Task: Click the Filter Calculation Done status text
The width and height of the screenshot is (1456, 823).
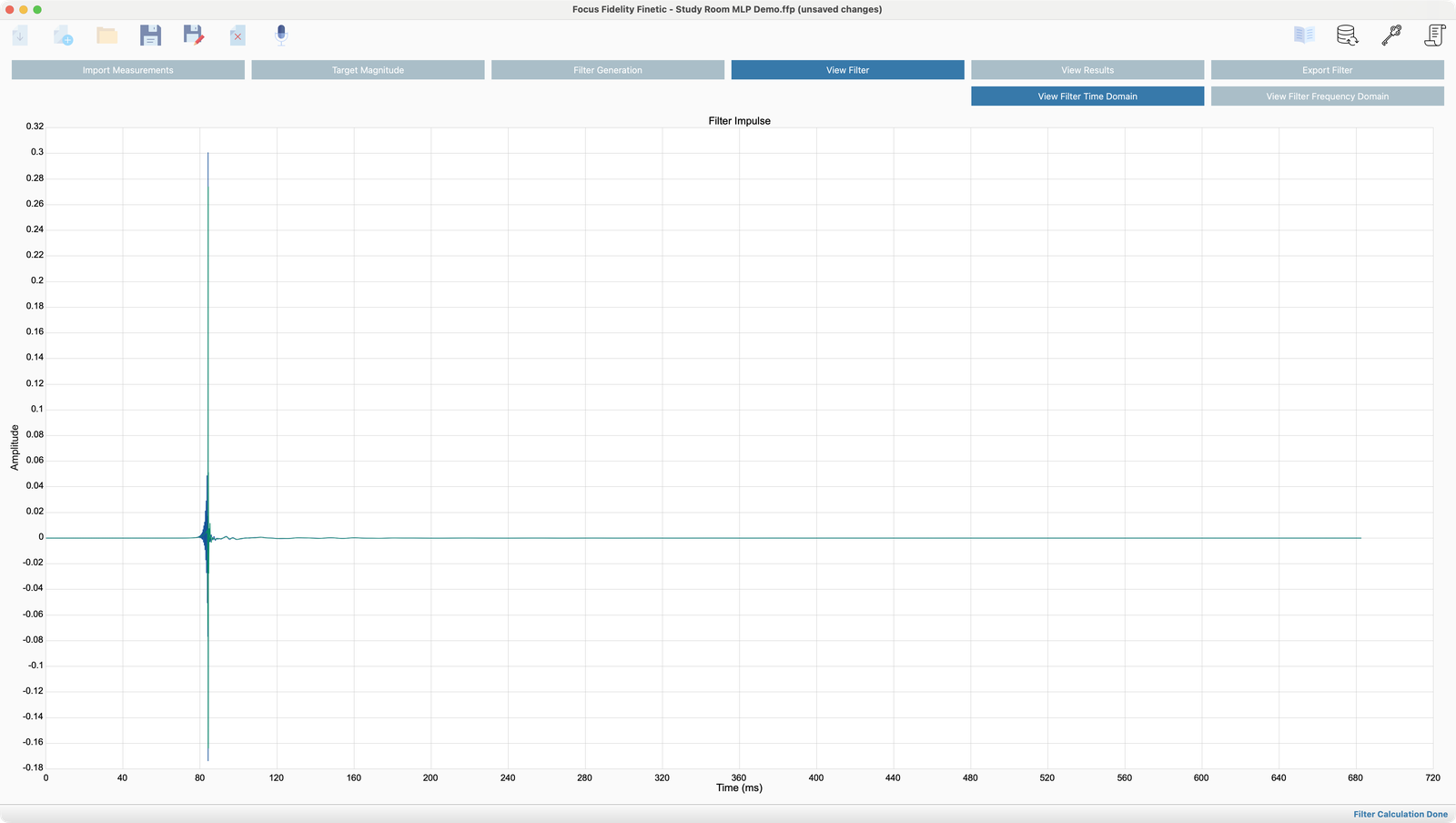Action: 1400,814
